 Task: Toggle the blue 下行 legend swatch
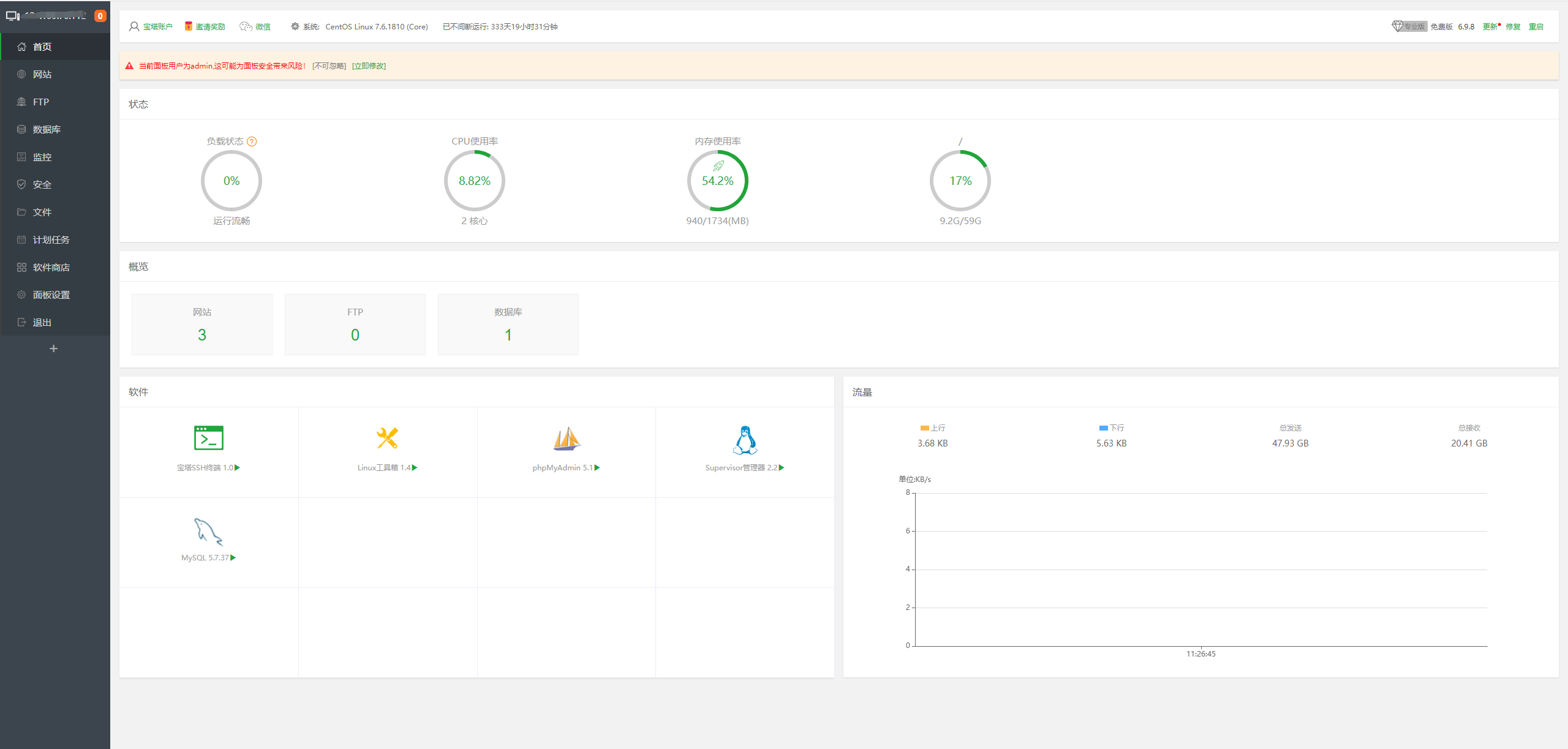(x=1104, y=428)
